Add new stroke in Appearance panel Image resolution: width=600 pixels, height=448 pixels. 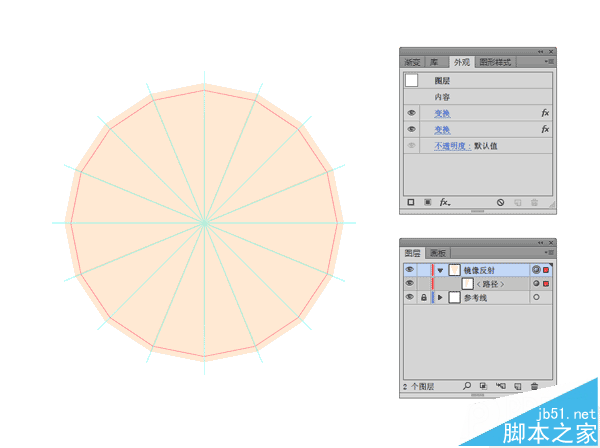[x=411, y=202]
